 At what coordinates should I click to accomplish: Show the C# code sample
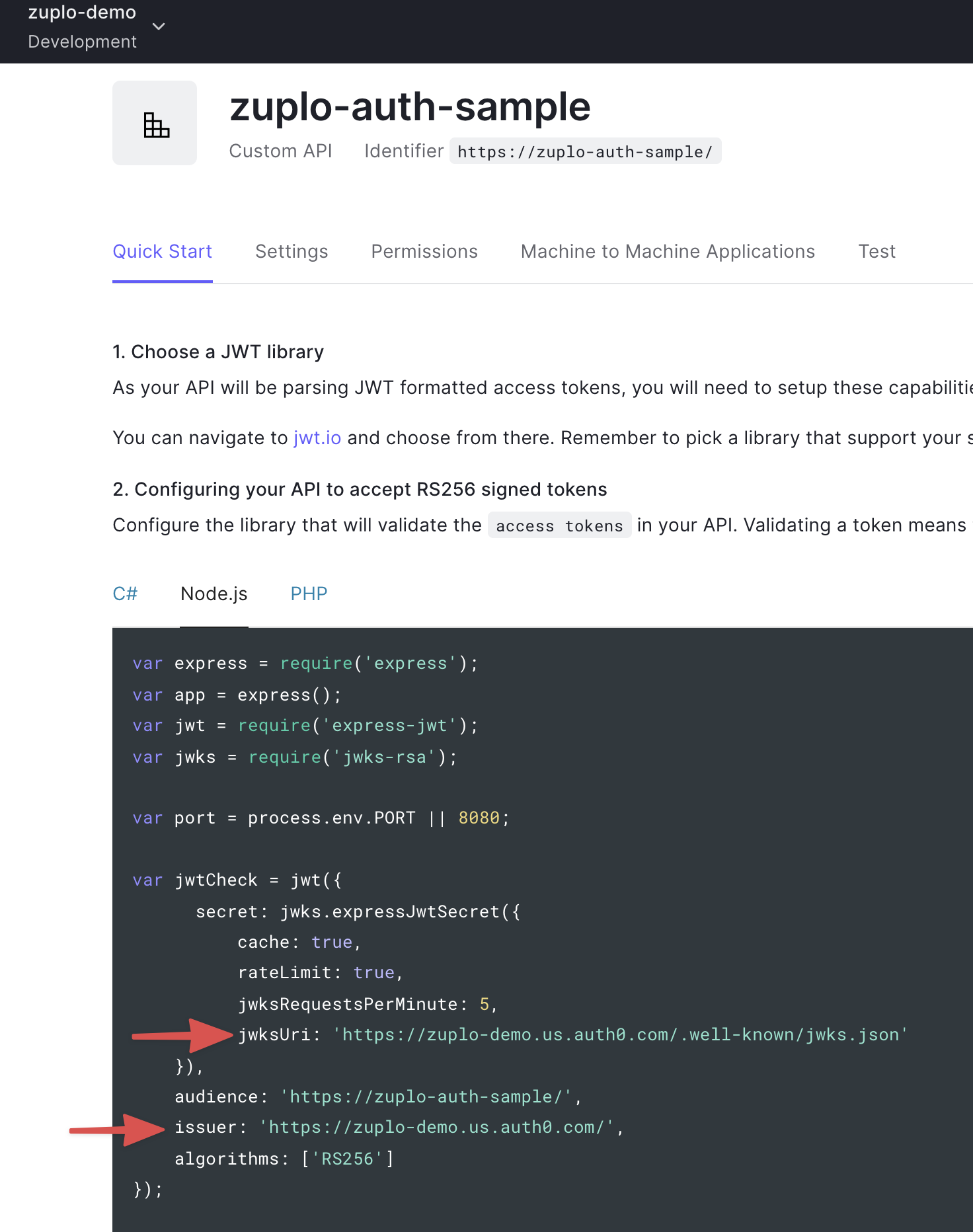(125, 594)
